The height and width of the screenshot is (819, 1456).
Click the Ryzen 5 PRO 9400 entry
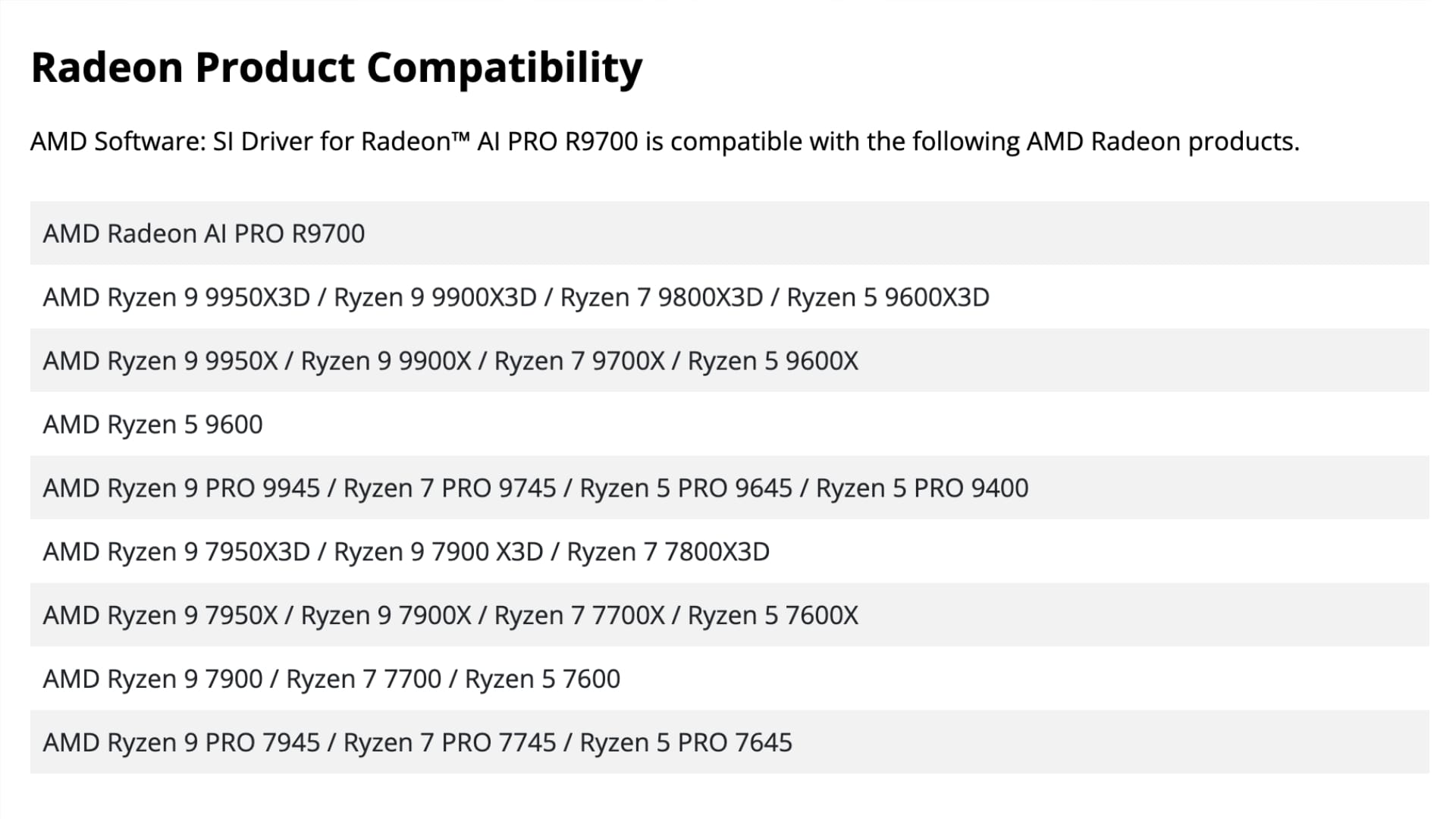tap(922, 488)
